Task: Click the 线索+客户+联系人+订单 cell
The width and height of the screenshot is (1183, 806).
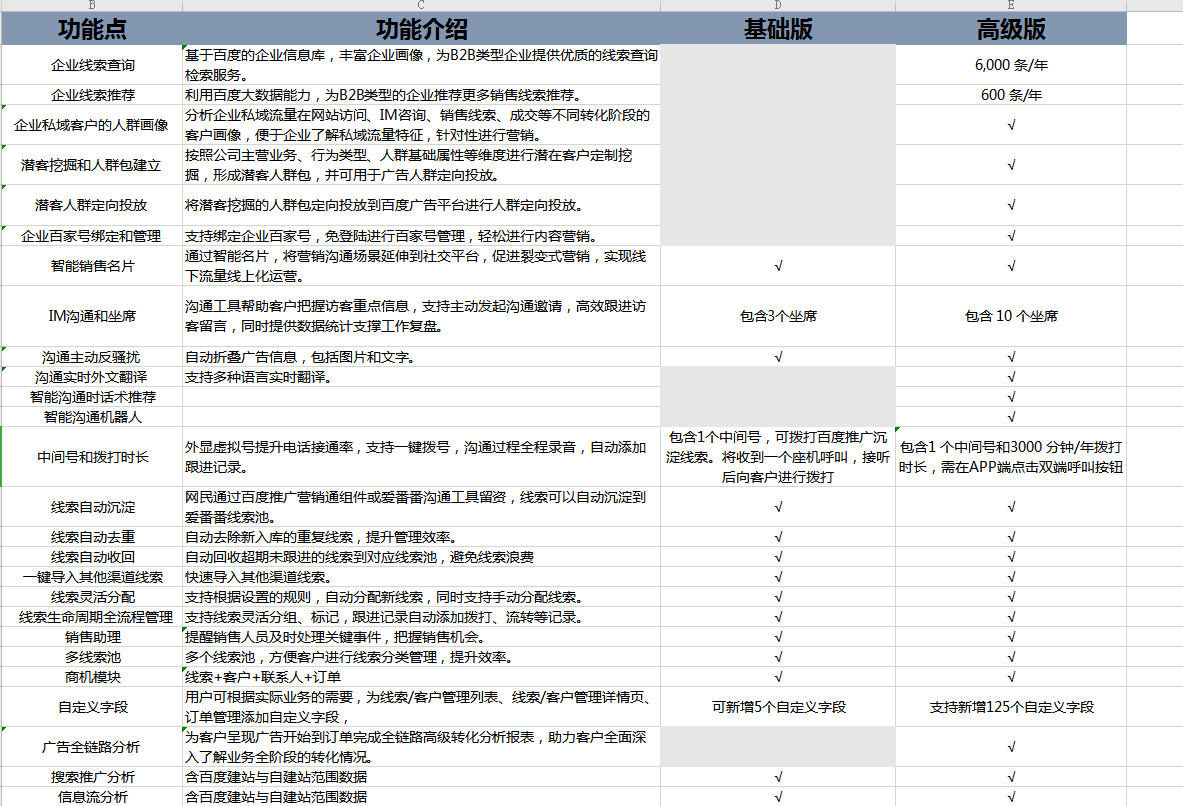Action: pyautogui.click(x=421, y=677)
